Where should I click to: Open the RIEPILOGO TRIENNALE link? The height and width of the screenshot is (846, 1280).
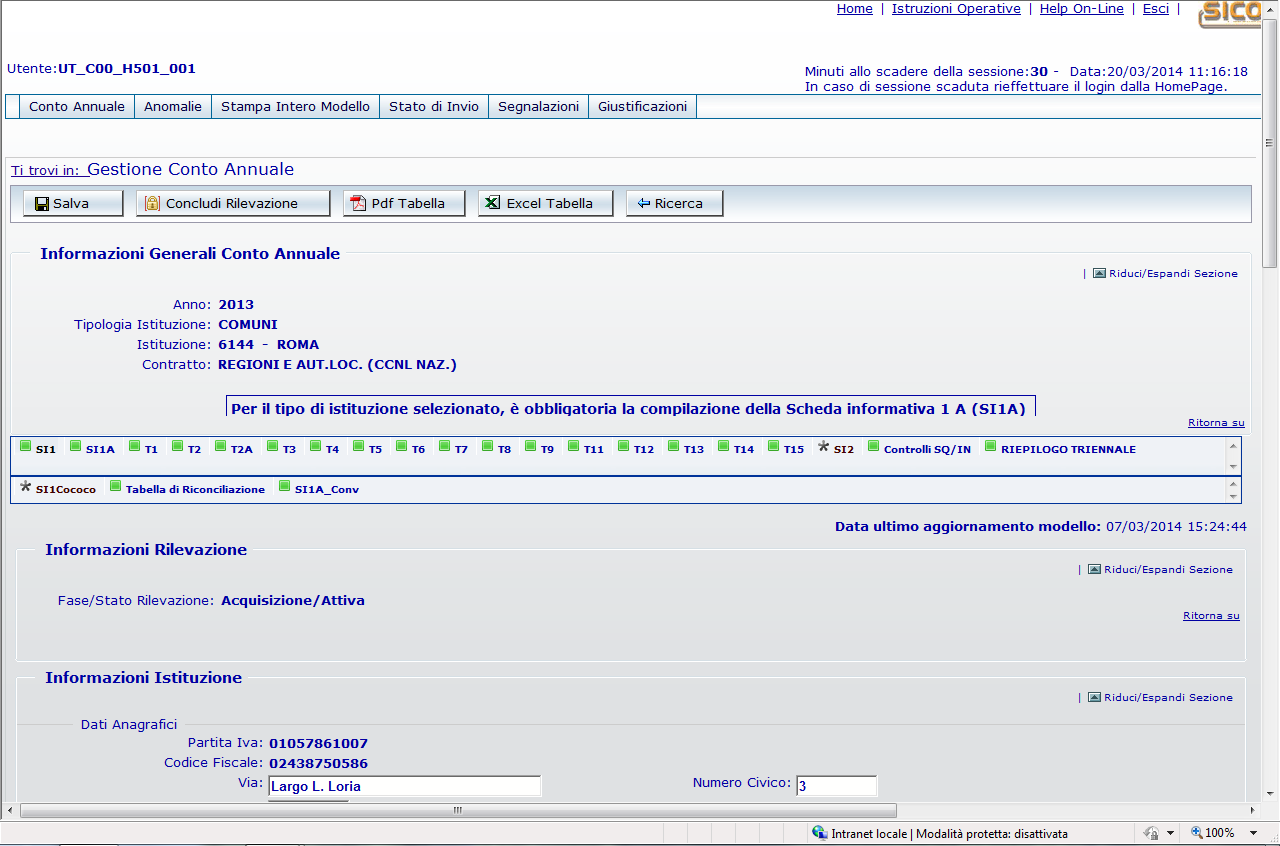pyautogui.click(x=1068, y=450)
